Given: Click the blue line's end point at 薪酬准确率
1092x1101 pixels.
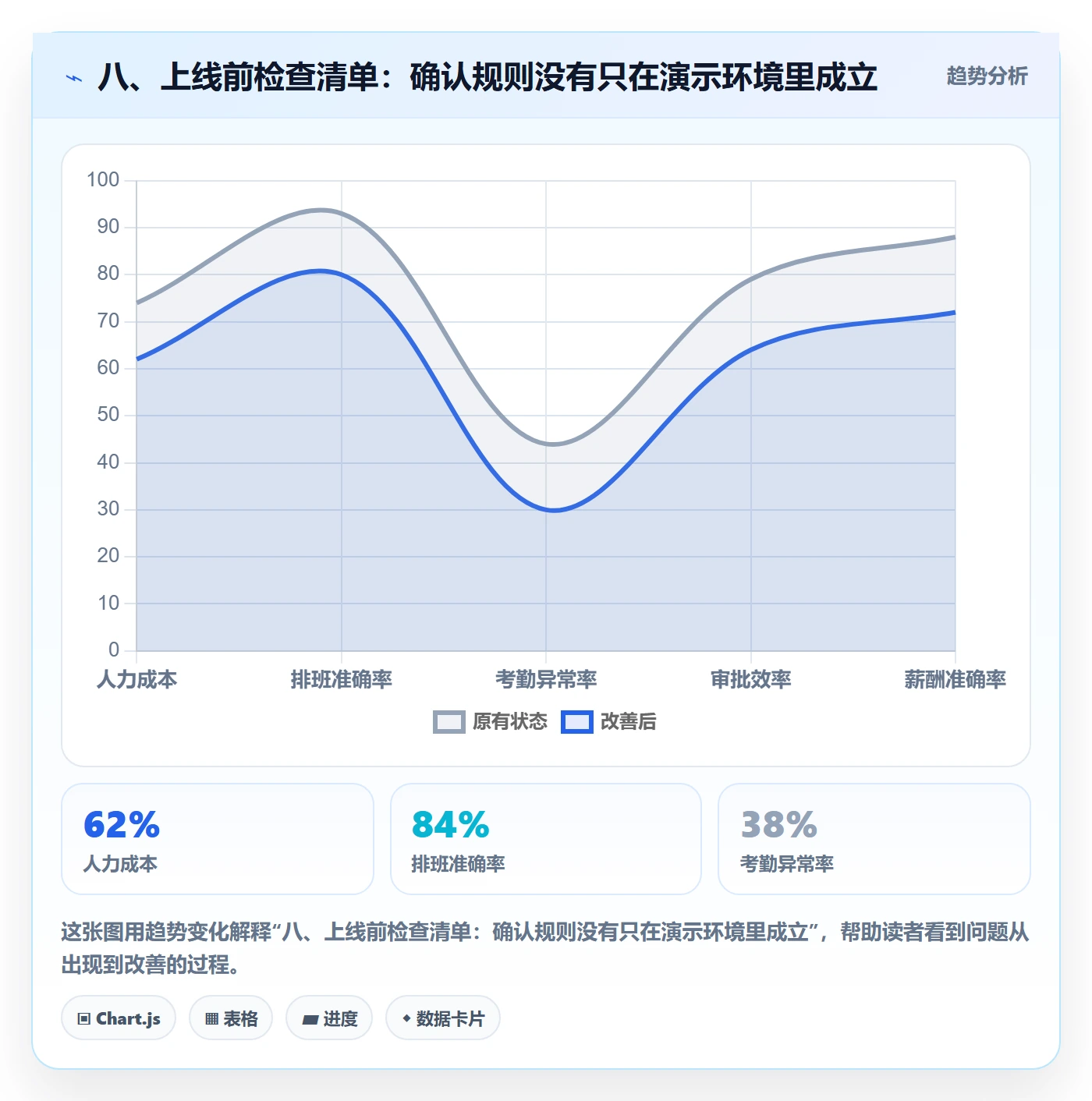Looking at the screenshot, I should click(x=955, y=313).
